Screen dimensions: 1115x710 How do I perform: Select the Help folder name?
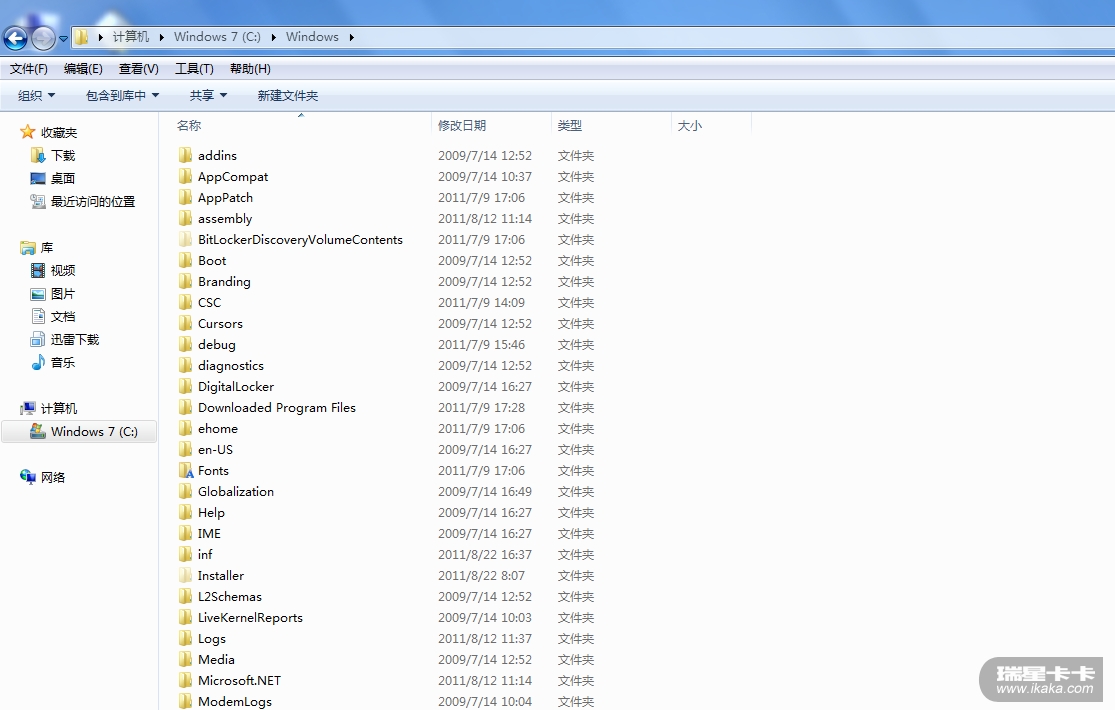[211, 512]
